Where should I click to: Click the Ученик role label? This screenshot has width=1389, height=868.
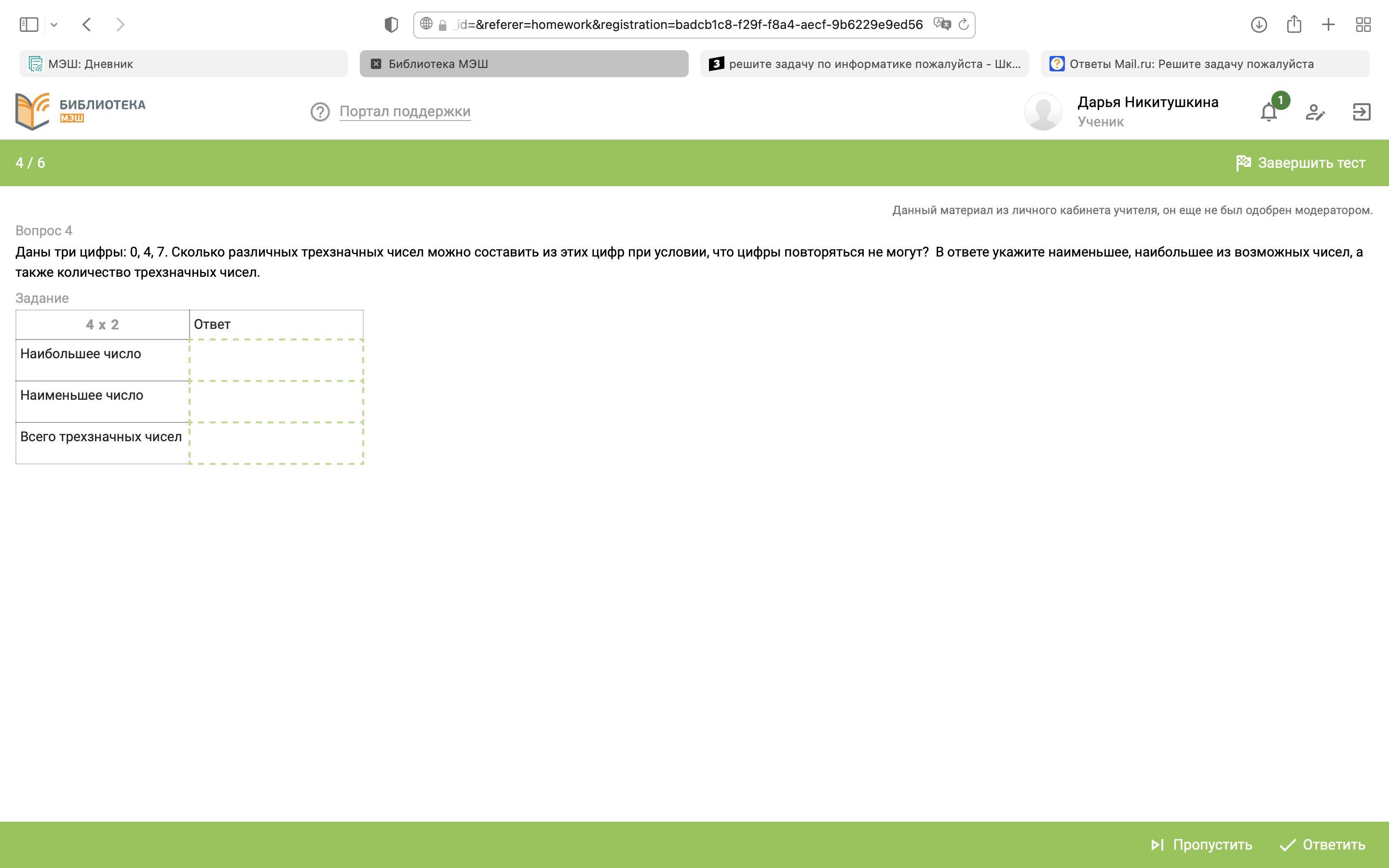click(x=1100, y=122)
